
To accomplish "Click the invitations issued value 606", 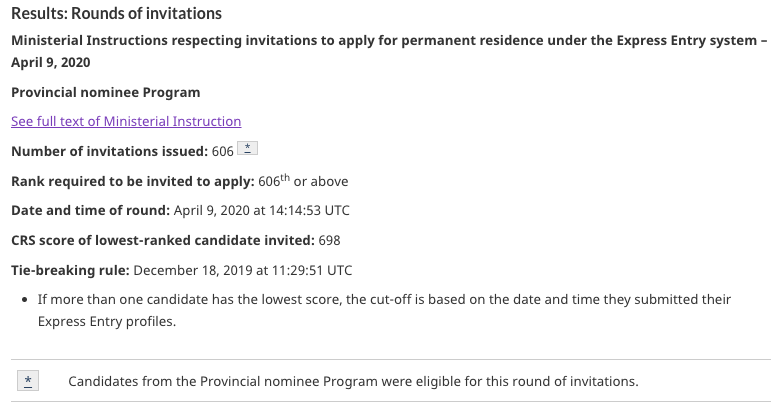I will (223, 151).
